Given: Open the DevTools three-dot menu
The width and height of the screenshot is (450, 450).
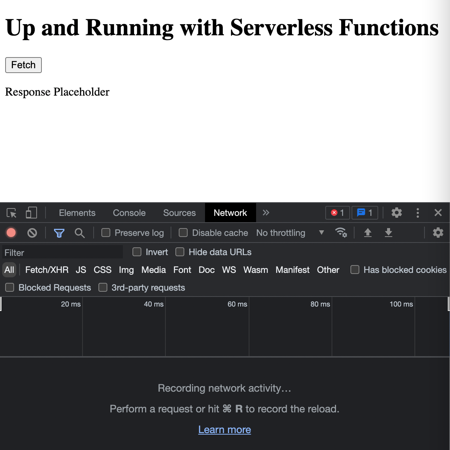Looking at the screenshot, I should point(418,213).
